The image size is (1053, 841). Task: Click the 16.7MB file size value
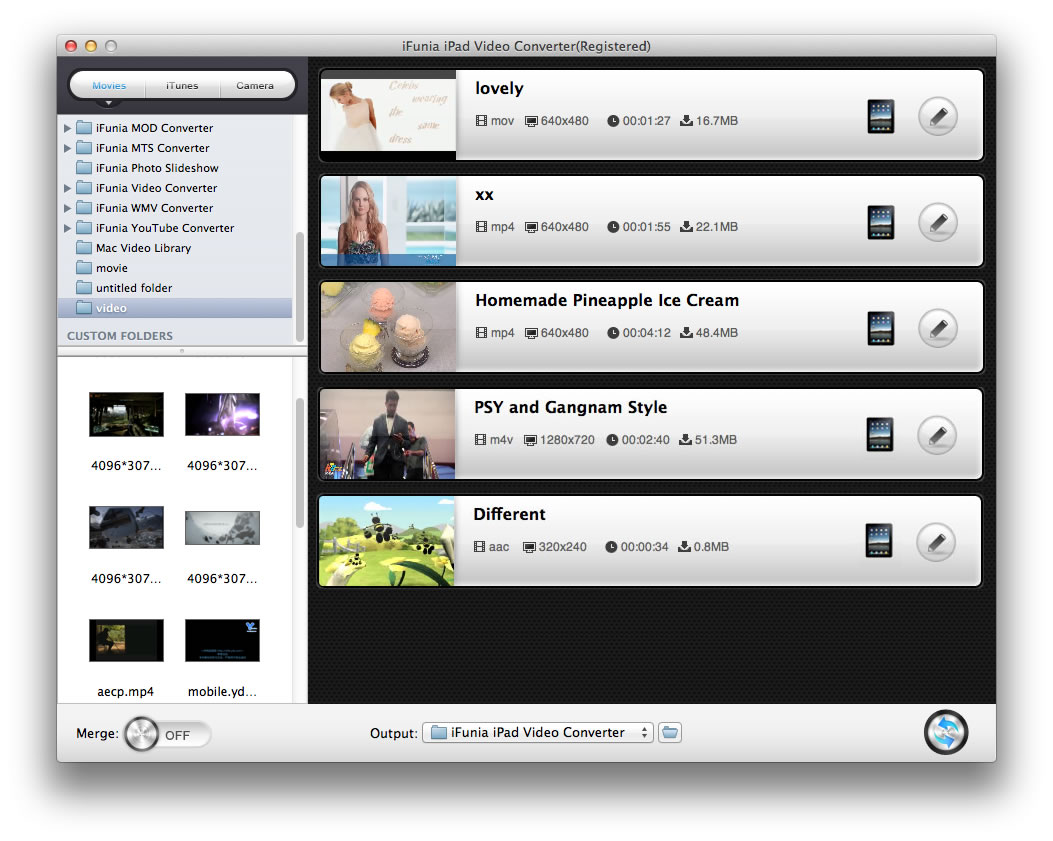pyautogui.click(x=717, y=121)
